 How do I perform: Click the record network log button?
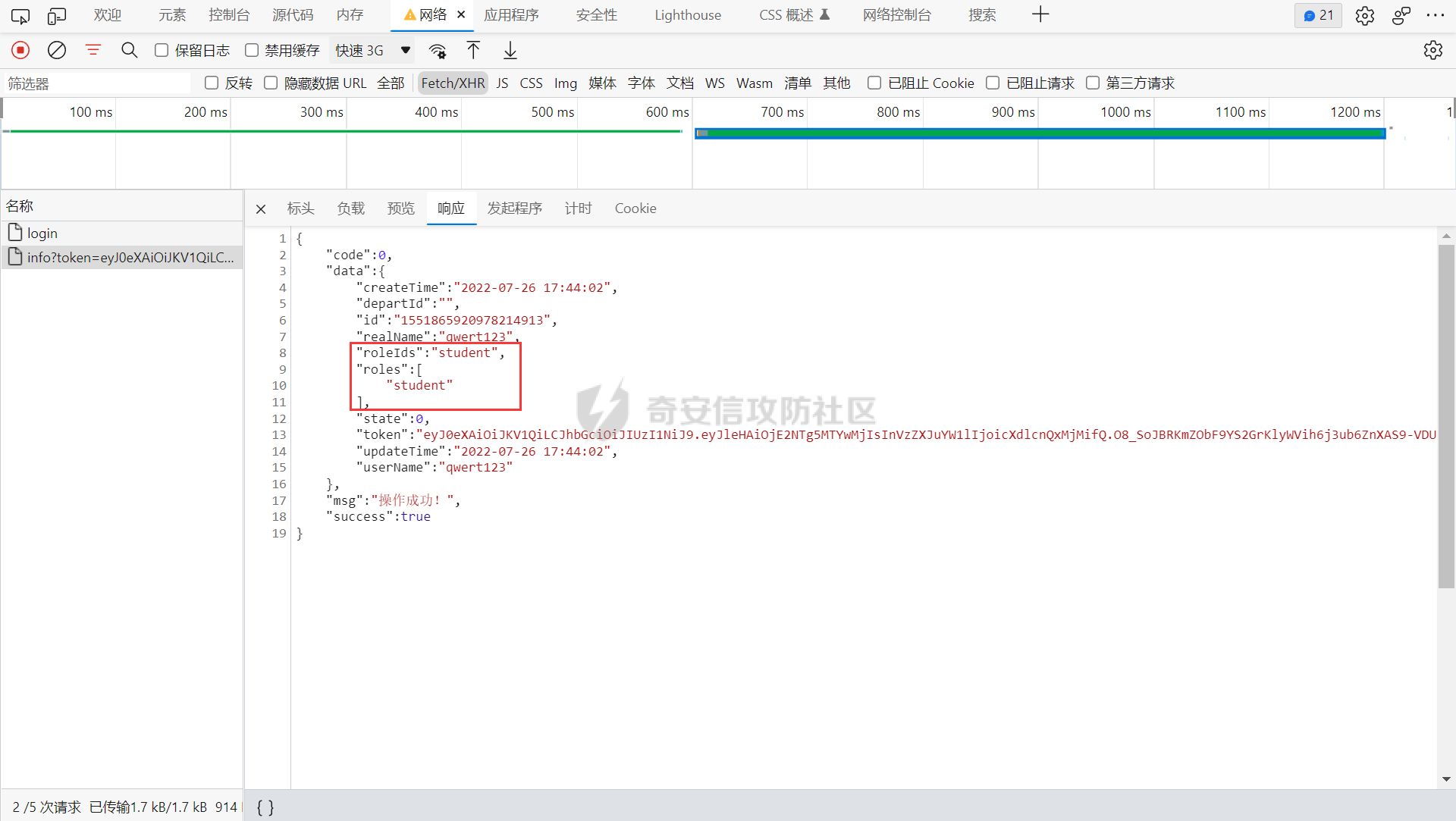point(20,50)
